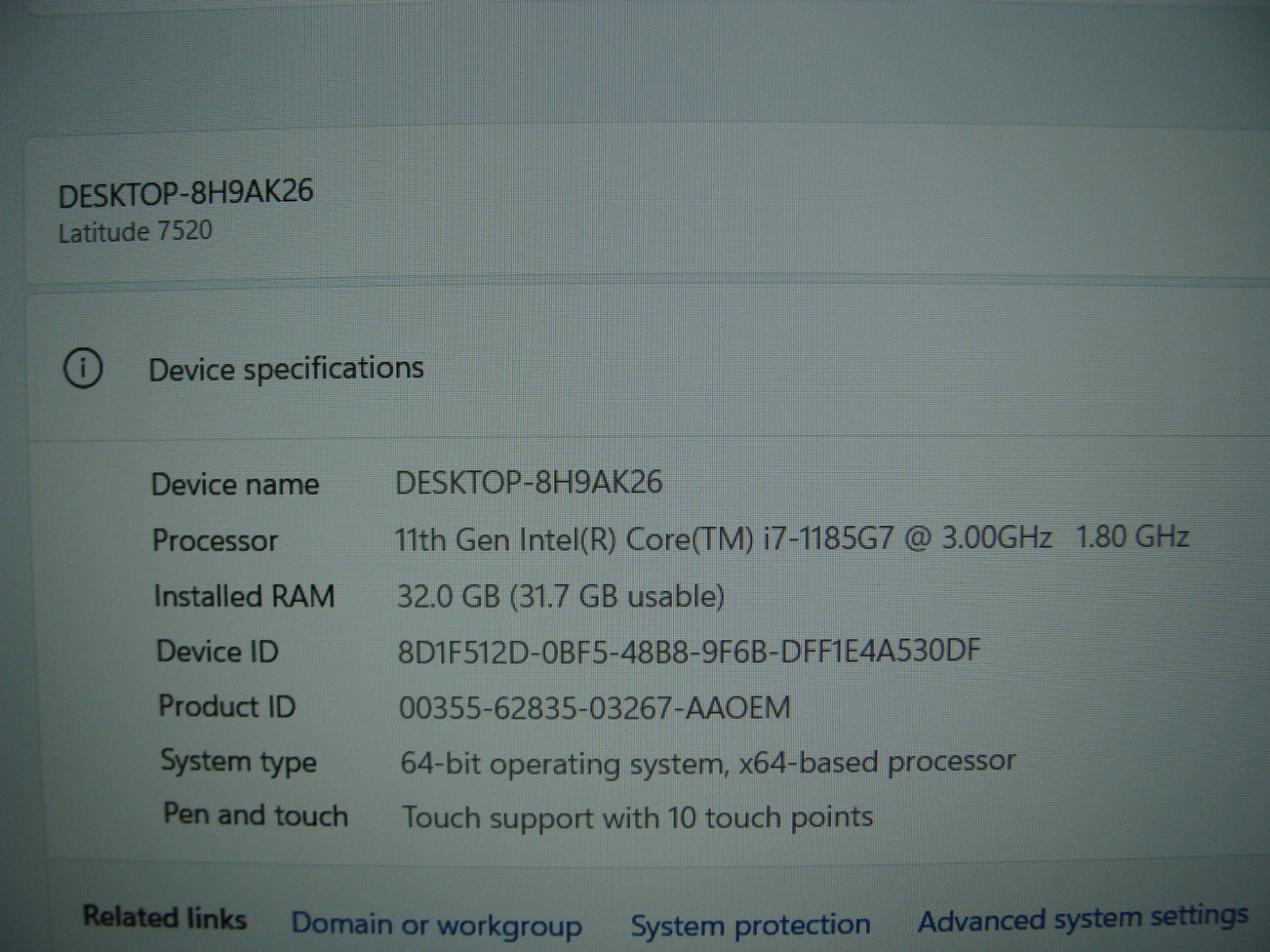Image resolution: width=1270 pixels, height=952 pixels.
Task: Click the 11th Gen Intel Core i7-1185G7 value
Action: pyautogui.click(x=791, y=539)
